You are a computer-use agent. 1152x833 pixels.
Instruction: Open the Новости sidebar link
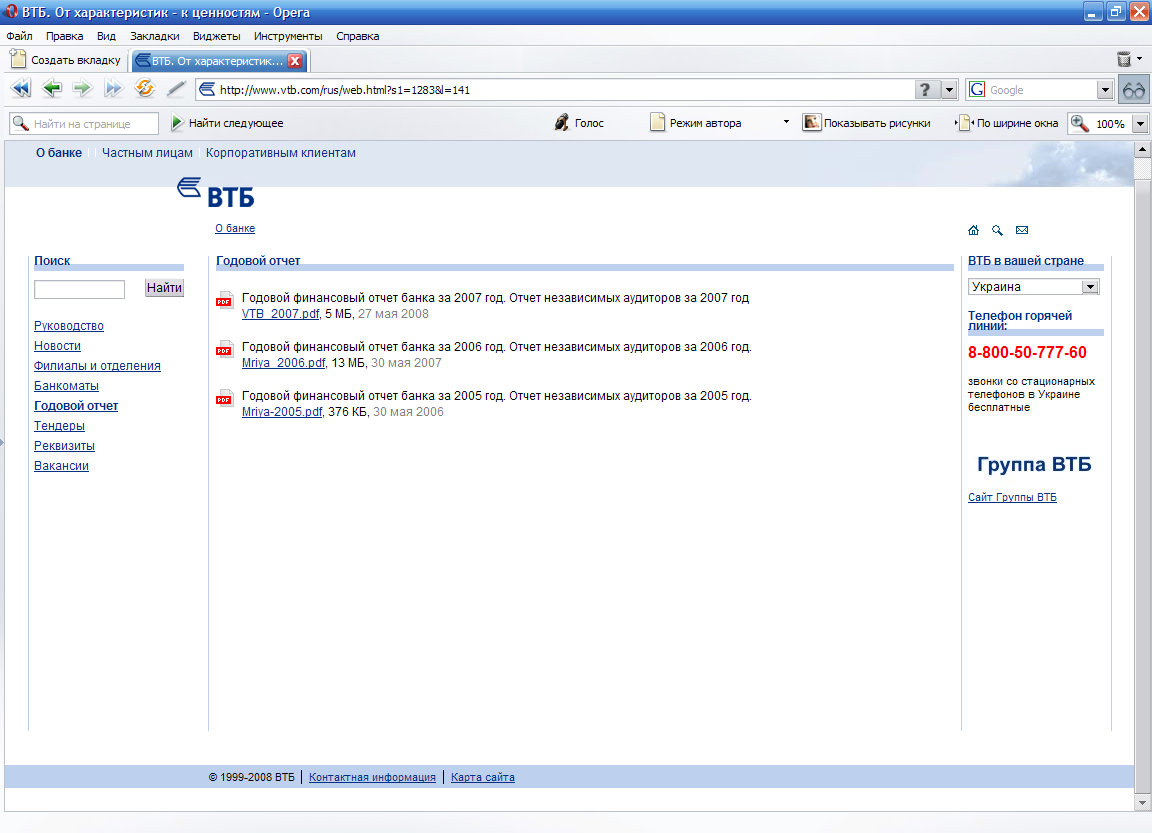click(x=57, y=345)
